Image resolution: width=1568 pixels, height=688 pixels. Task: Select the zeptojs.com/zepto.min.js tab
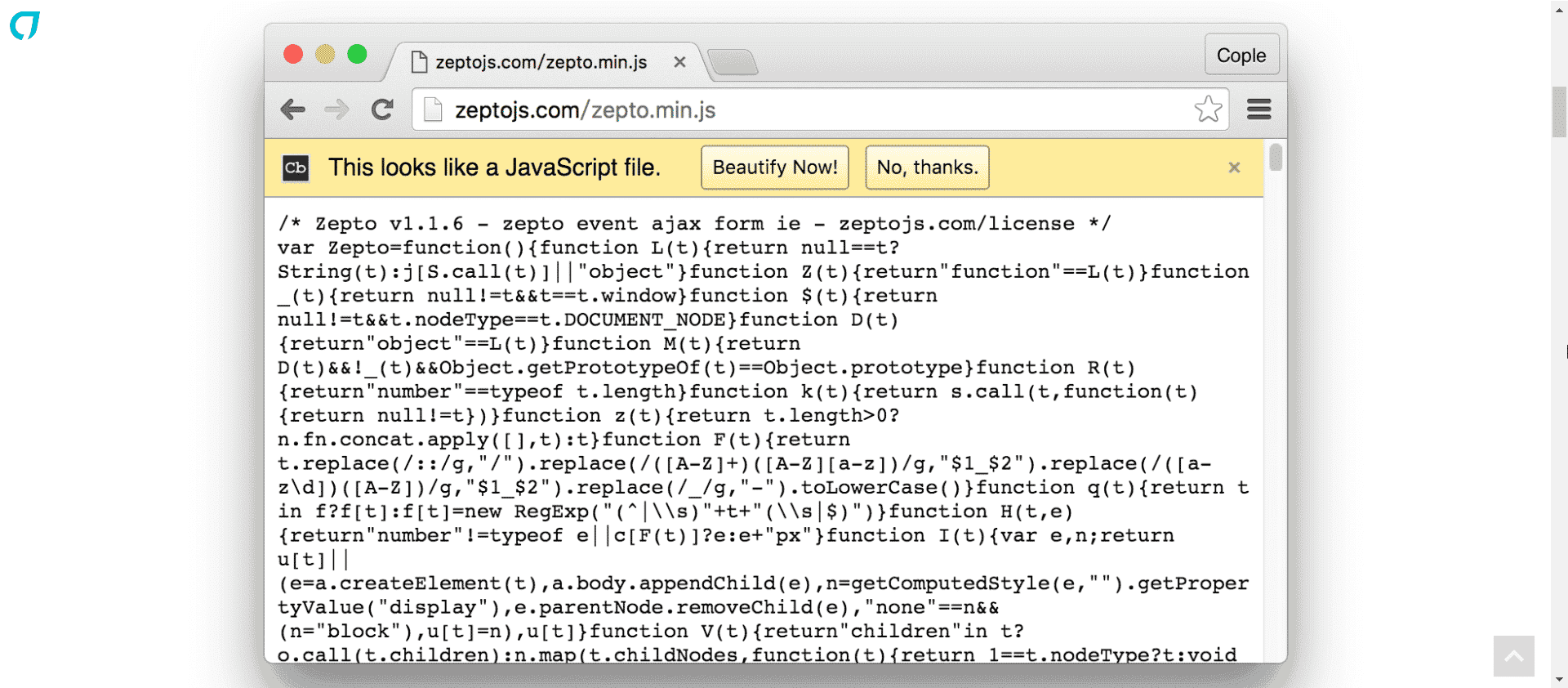coord(541,62)
